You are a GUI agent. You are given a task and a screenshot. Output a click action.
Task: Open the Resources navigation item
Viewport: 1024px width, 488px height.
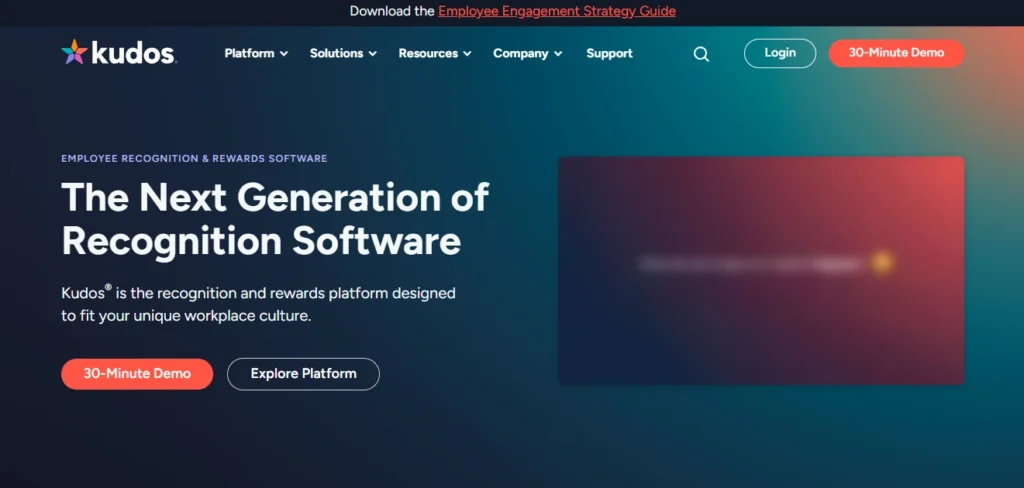click(x=428, y=54)
